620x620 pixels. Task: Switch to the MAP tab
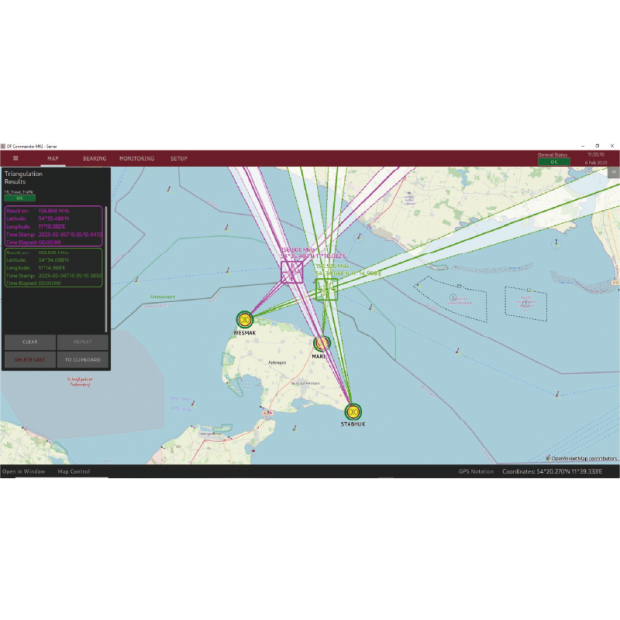point(53,158)
